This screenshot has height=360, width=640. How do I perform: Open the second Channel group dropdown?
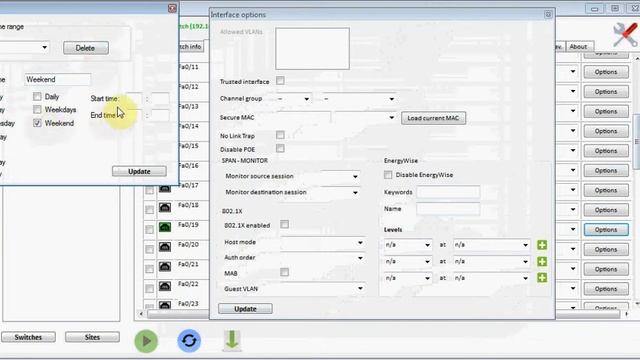coord(359,99)
